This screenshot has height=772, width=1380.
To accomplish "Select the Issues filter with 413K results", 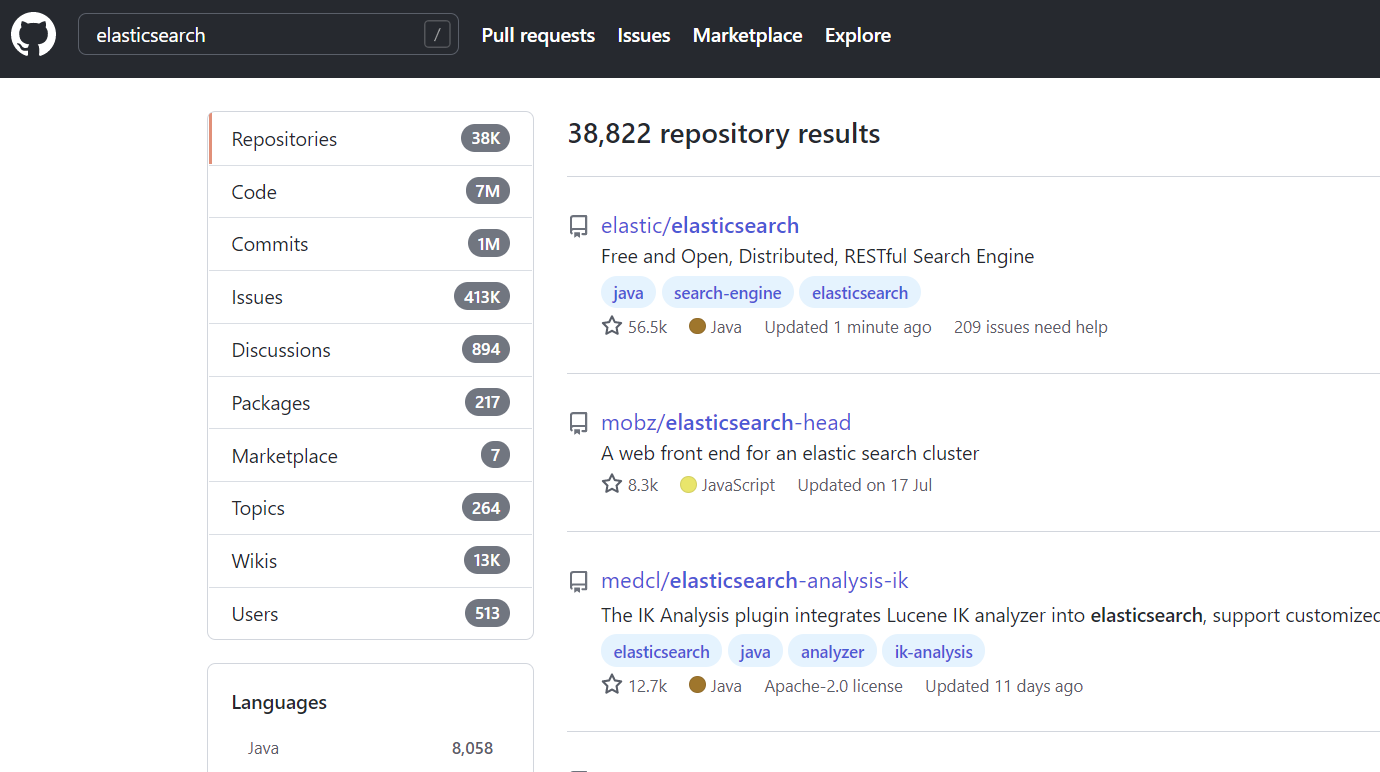I will [370, 297].
